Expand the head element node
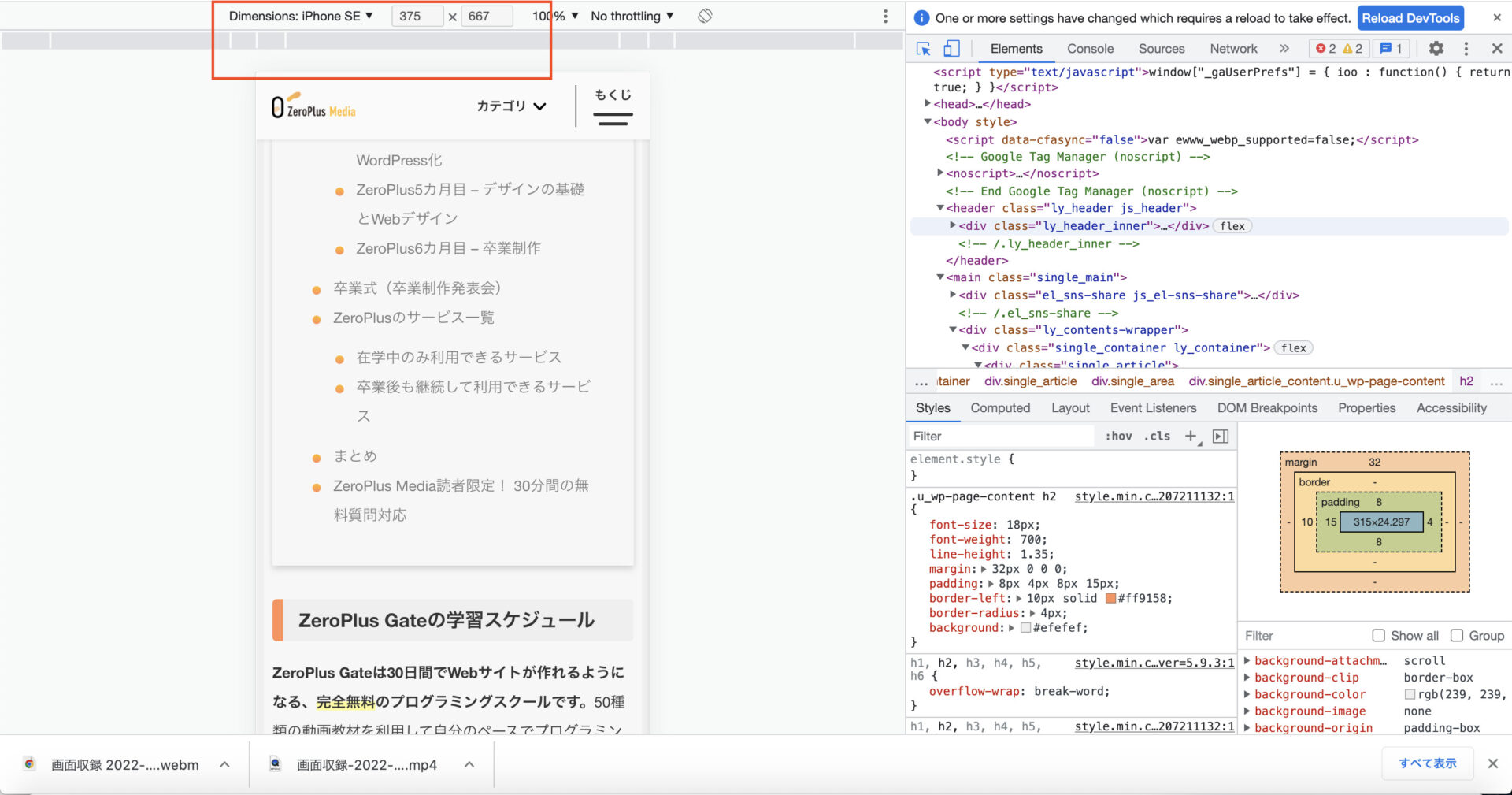1512x795 pixels. point(928,104)
